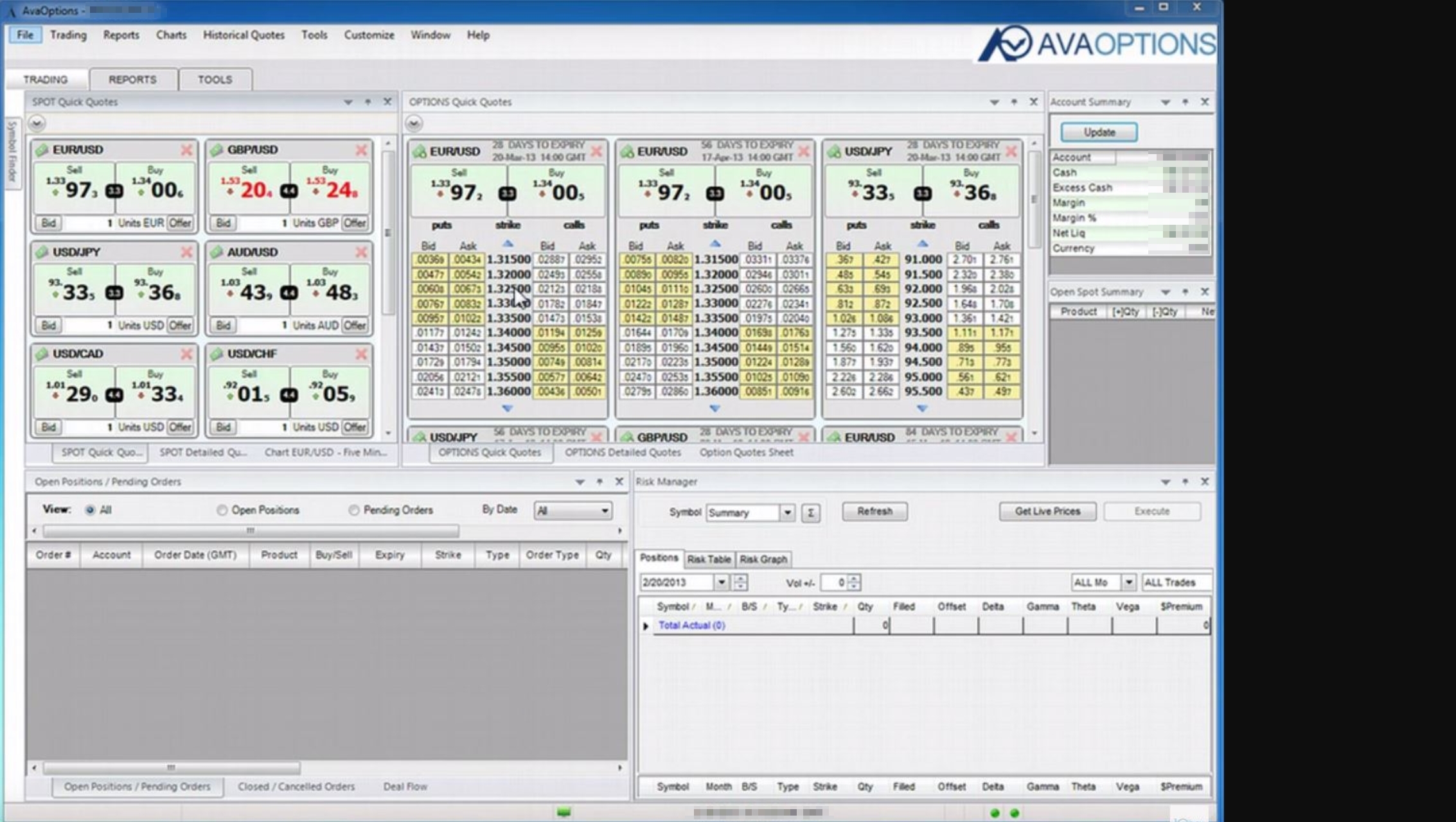Expand the Total Actual (0) row

[646, 625]
